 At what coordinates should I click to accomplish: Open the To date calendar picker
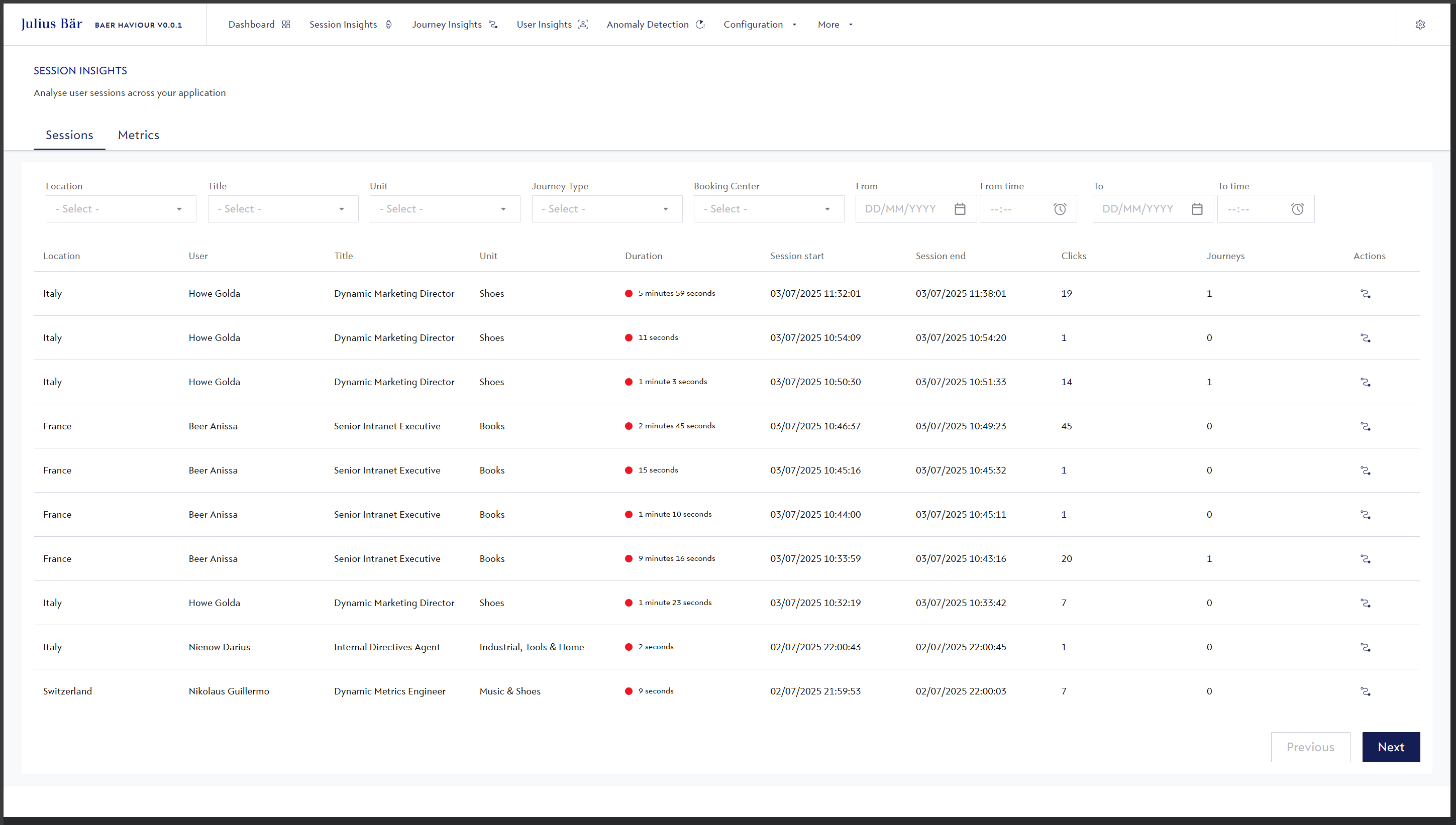[x=1197, y=209]
